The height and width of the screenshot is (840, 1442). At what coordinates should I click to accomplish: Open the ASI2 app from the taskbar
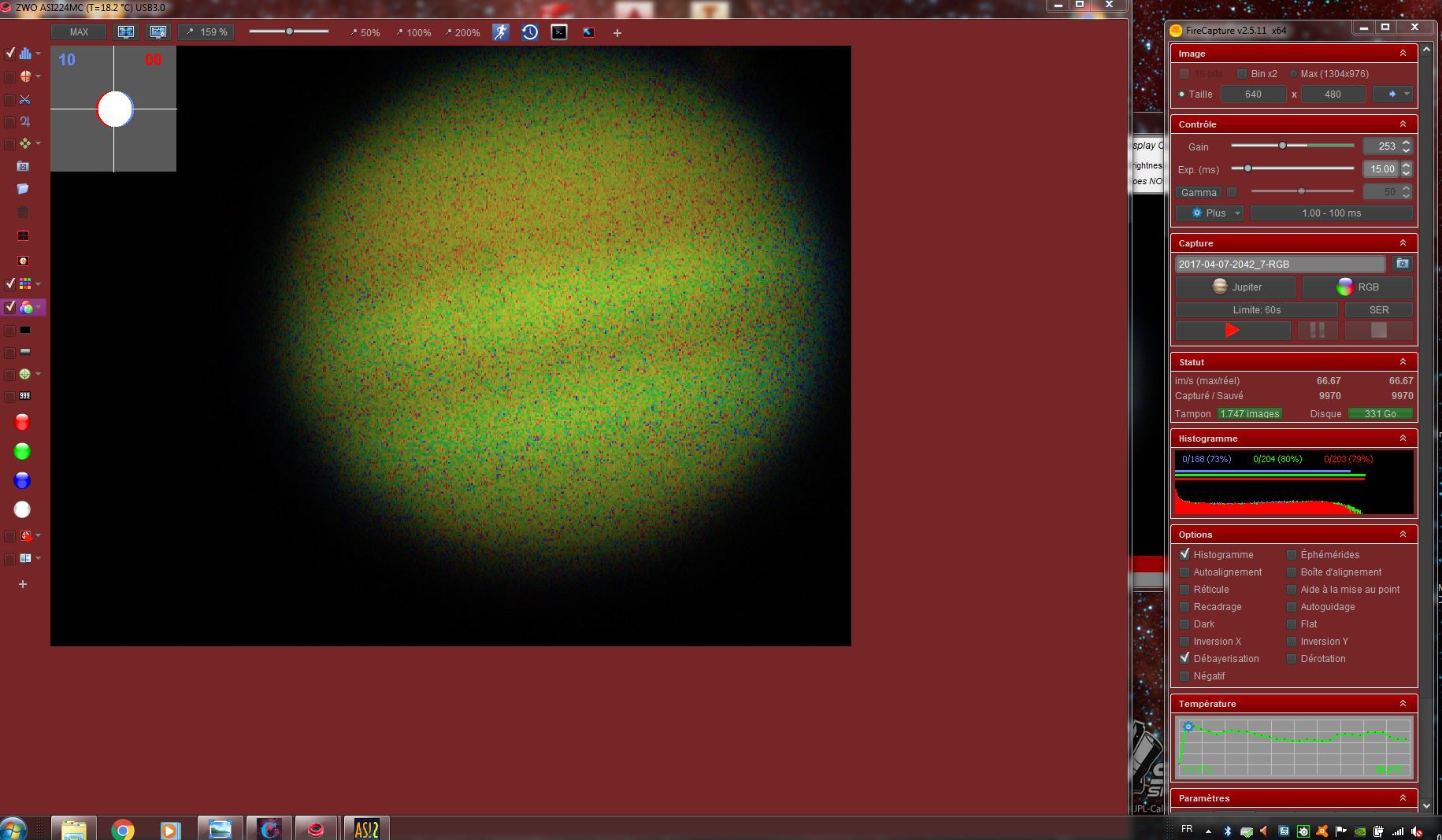tap(366, 830)
